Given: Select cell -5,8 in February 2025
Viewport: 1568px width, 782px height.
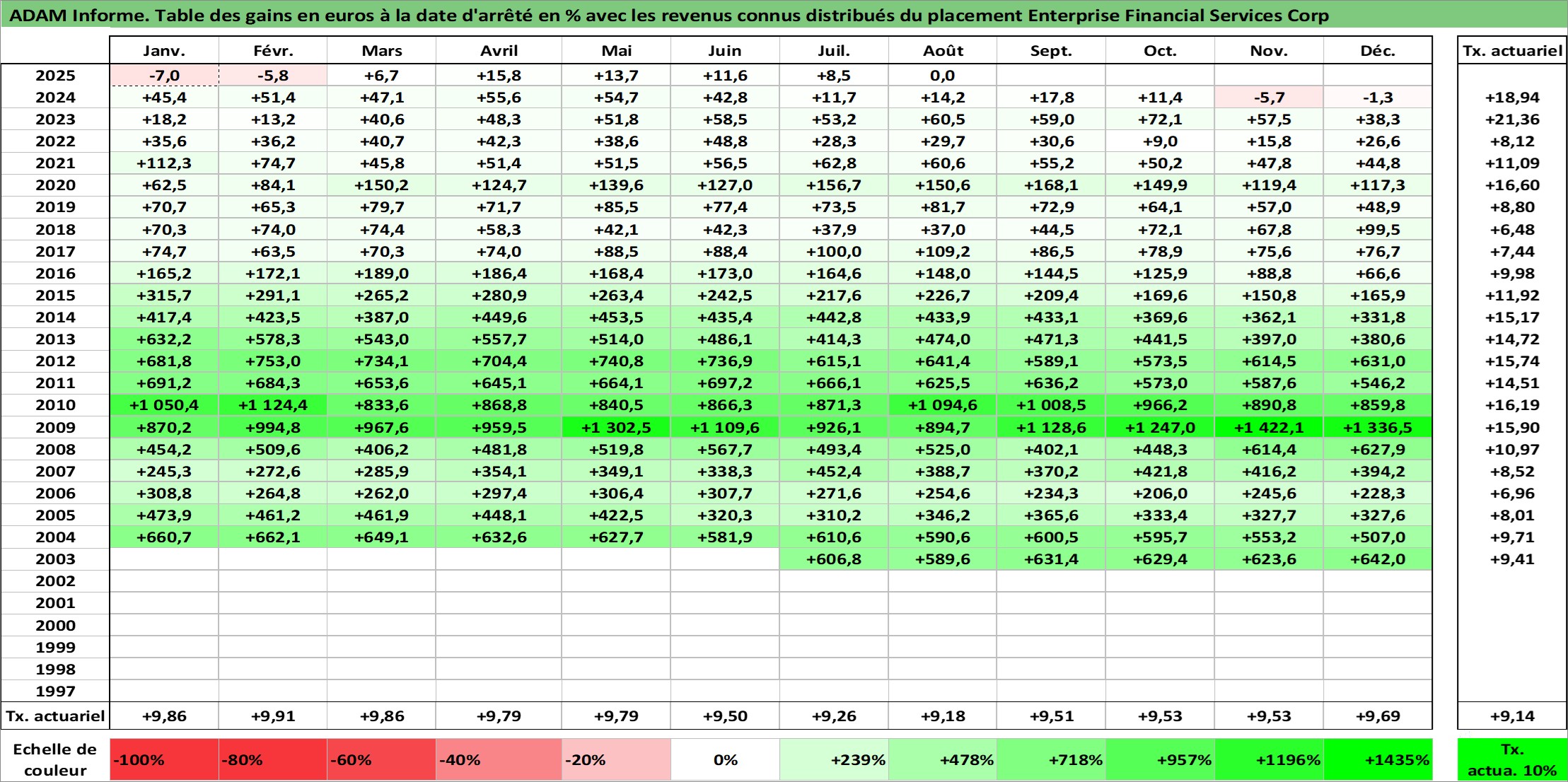Looking at the screenshot, I should click(x=273, y=76).
